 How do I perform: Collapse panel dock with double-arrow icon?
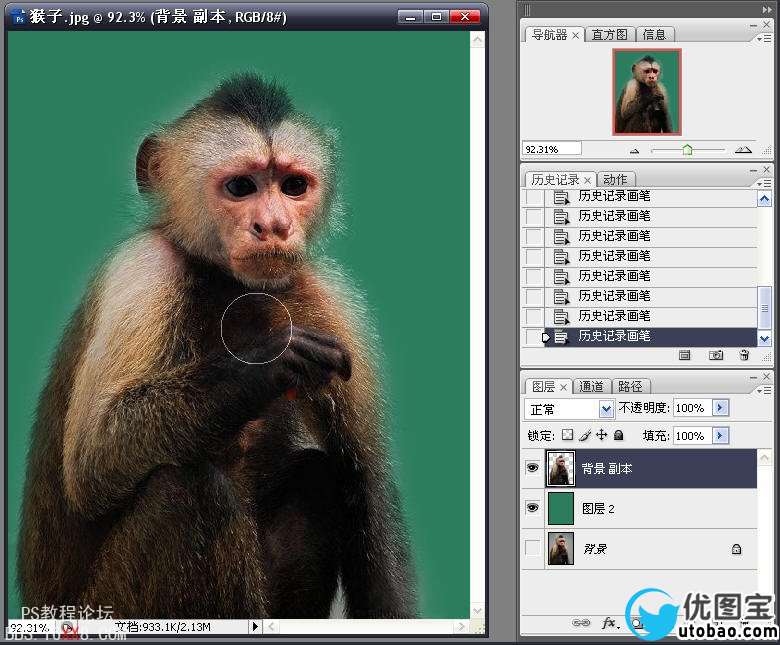click(767, 9)
